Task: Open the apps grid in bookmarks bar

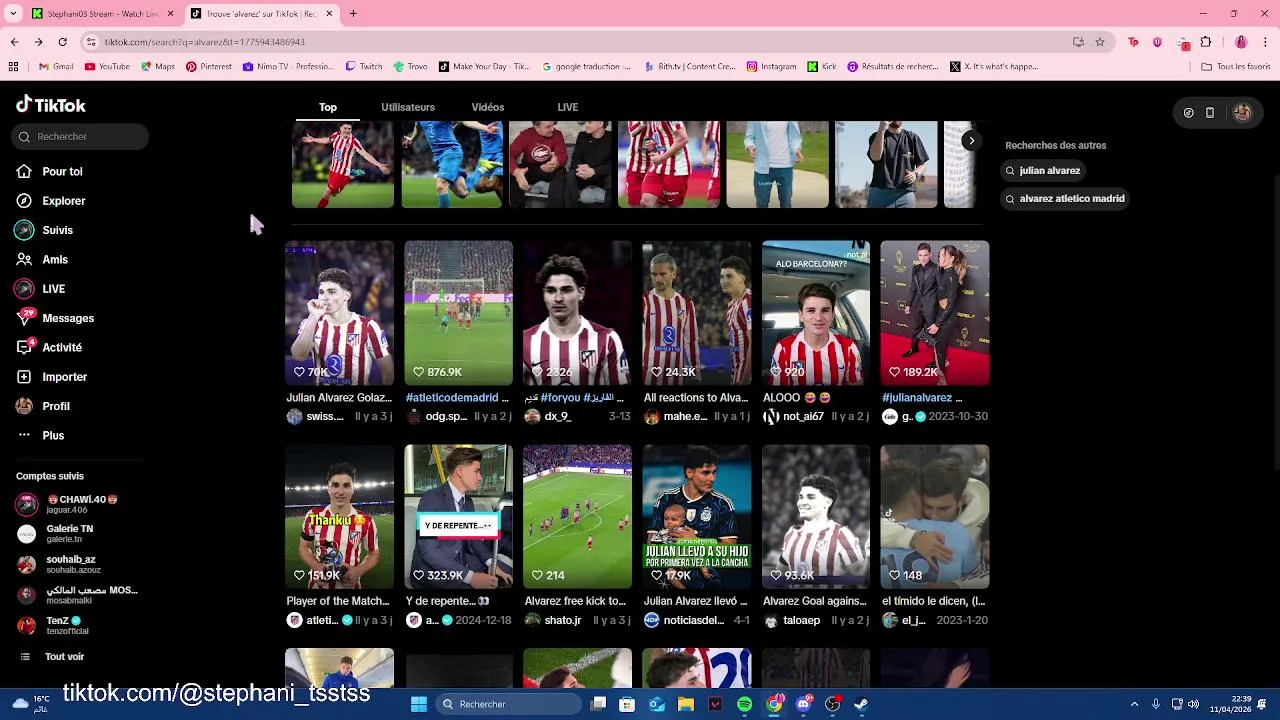Action: point(13,67)
